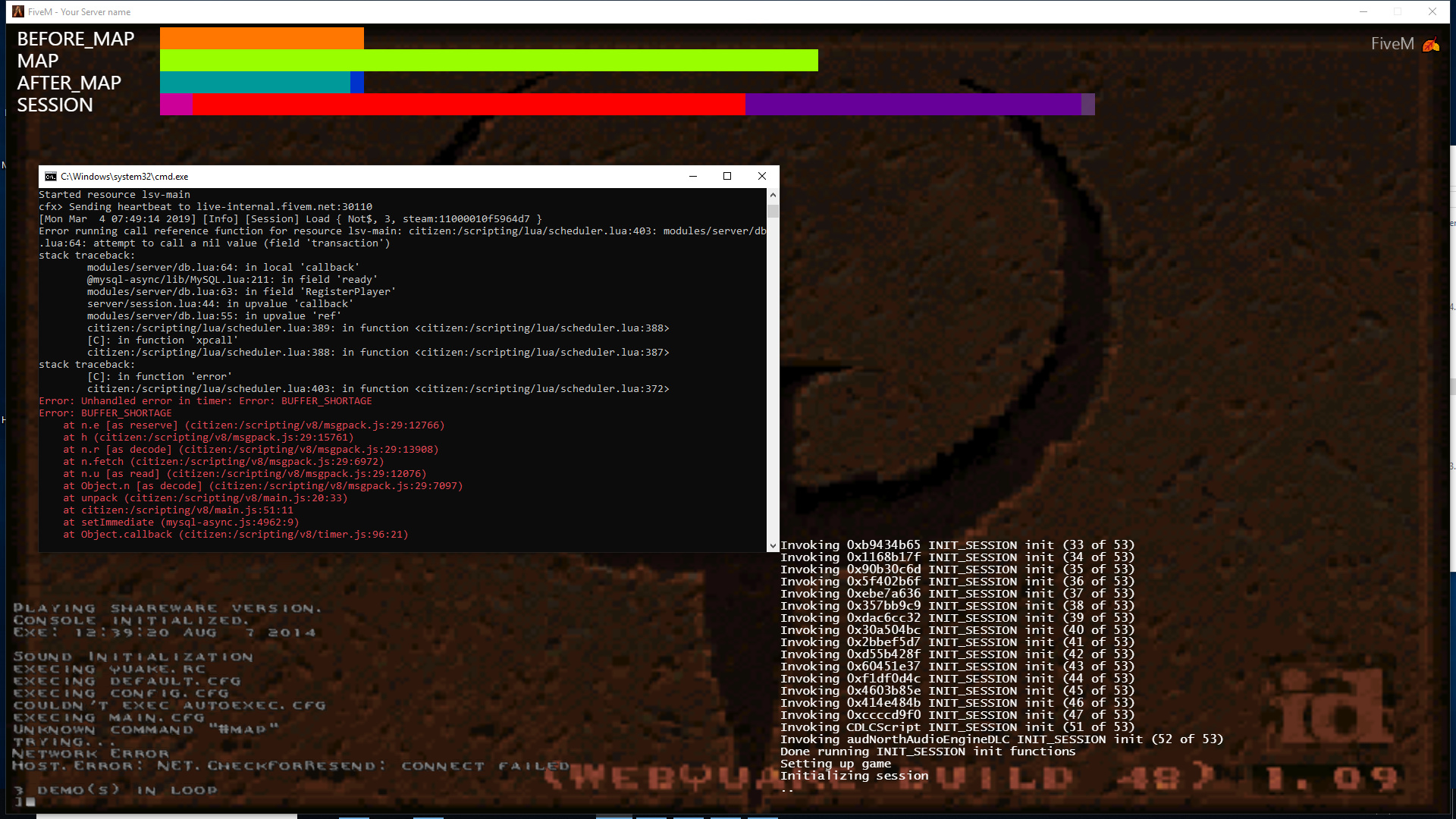Click the 'Done running INIT_SESSION' log line
Screen dimensions: 1456x819
pos(927,752)
